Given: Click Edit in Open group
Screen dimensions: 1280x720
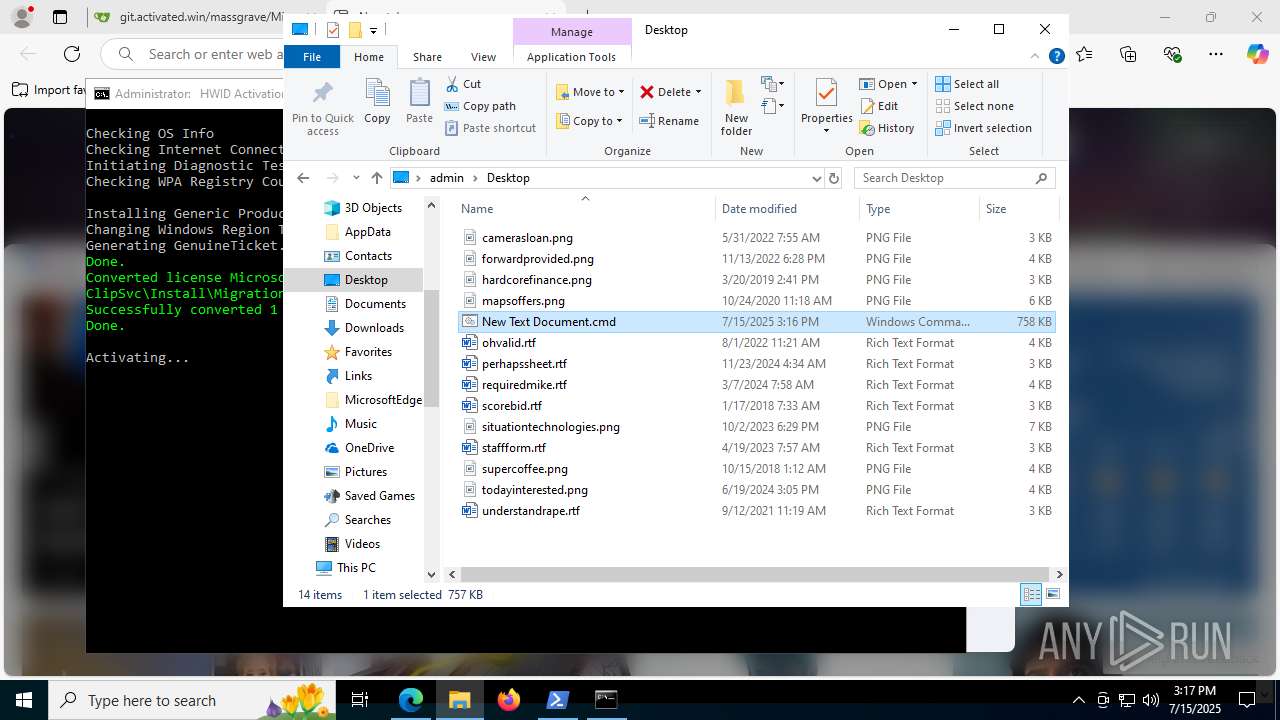Looking at the screenshot, I should pyautogui.click(x=879, y=106).
